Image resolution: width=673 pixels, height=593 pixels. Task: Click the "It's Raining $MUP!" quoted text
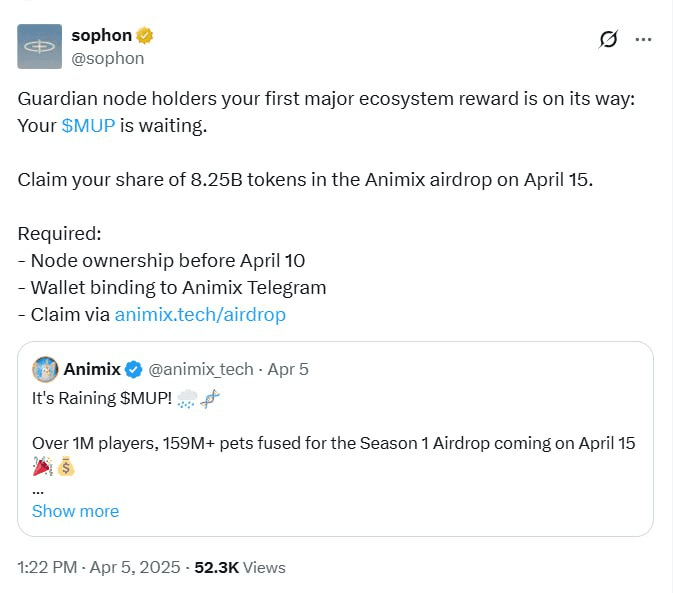point(100,397)
